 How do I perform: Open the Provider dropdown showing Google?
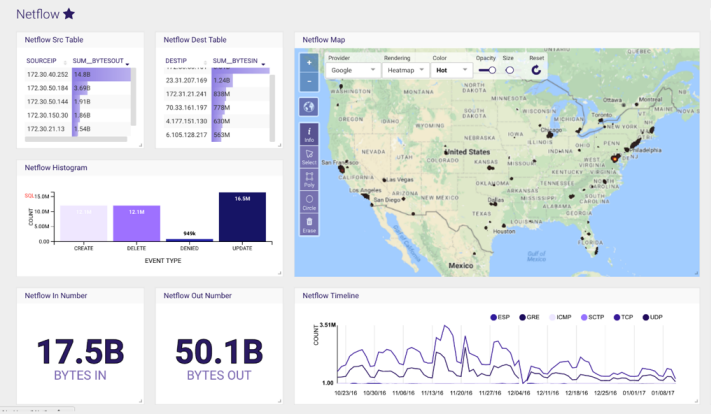click(354, 70)
